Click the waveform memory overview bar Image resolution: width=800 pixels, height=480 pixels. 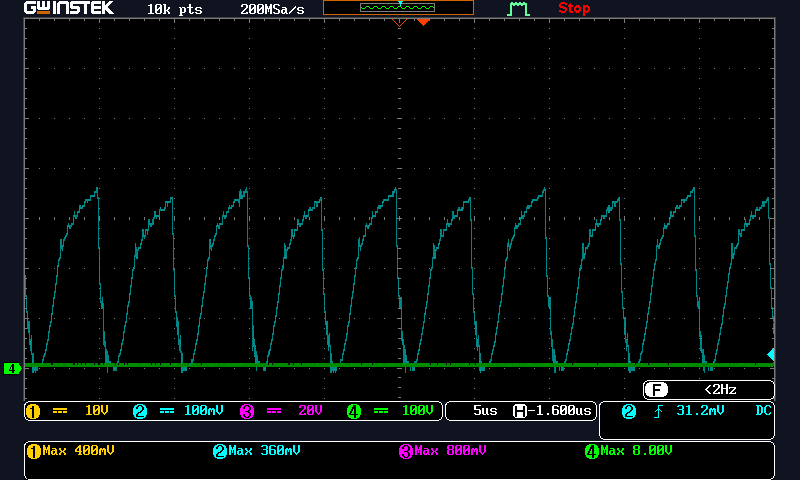point(398,7)
